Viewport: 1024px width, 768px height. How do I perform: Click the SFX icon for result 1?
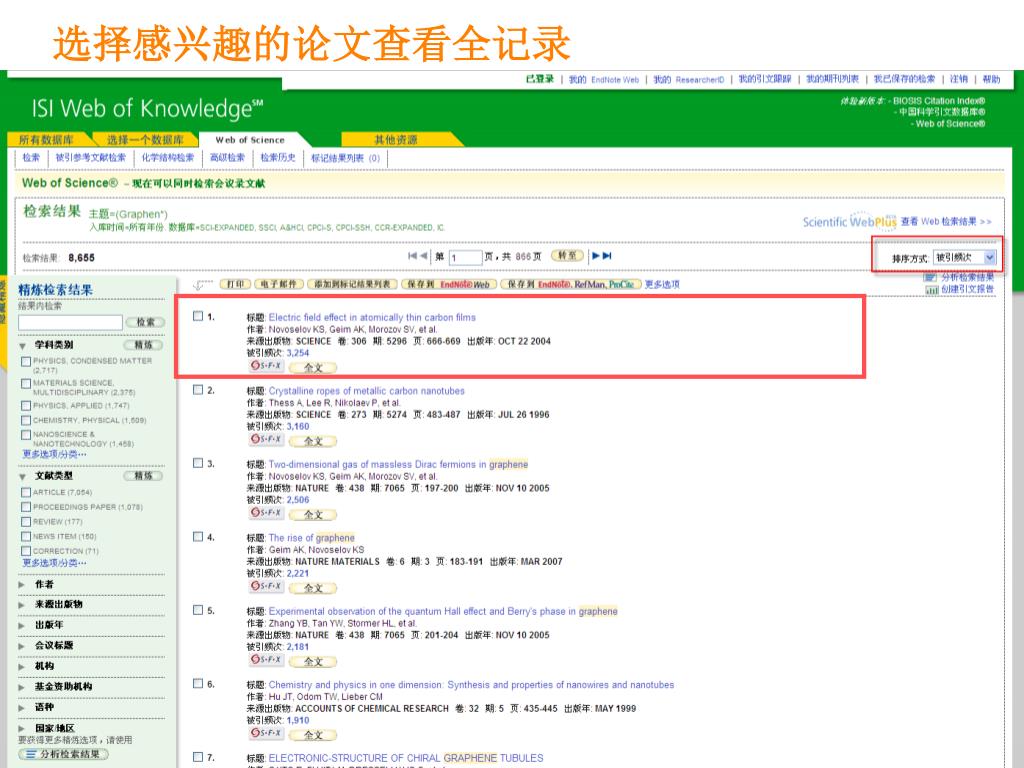tap(266, 366)
